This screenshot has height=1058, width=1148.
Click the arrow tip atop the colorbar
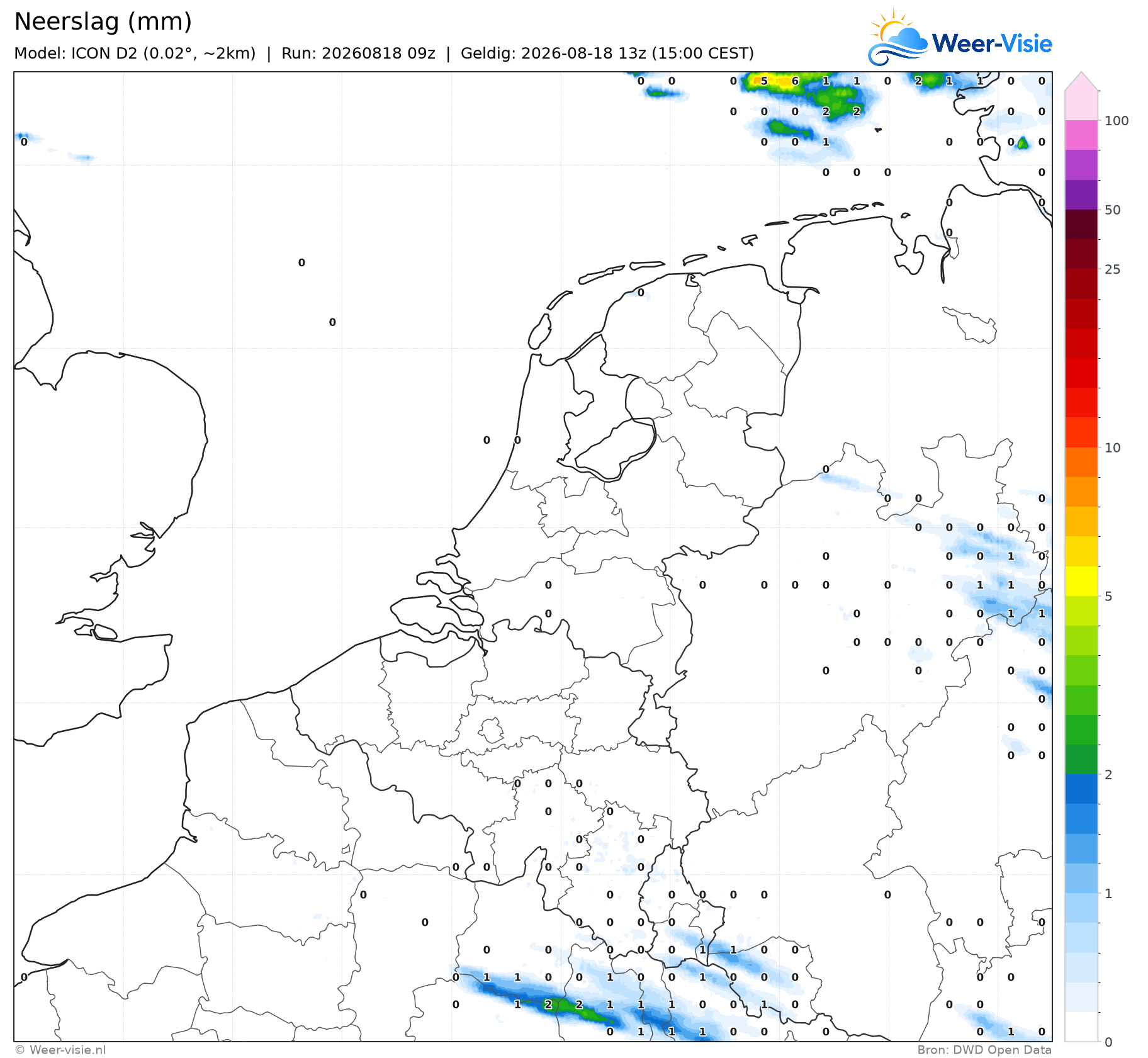coord(1081,81)
